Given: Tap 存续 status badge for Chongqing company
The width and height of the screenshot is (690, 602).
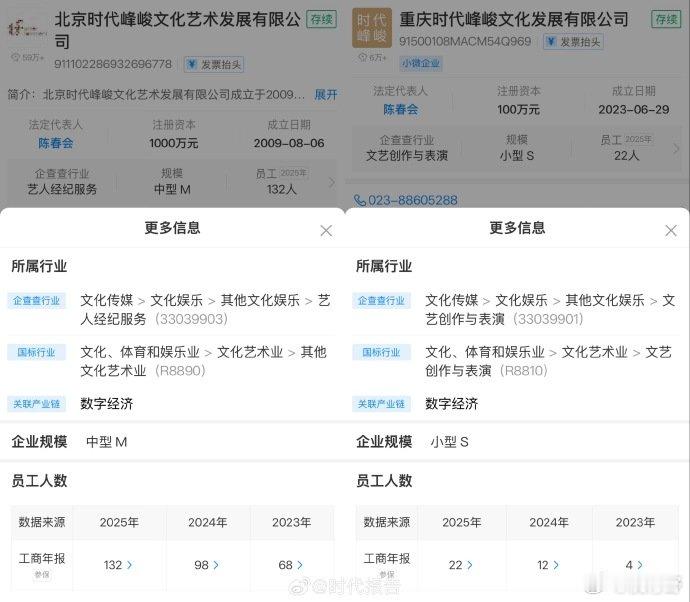Looking at the screenshot, I should click(x=666, y=19).
